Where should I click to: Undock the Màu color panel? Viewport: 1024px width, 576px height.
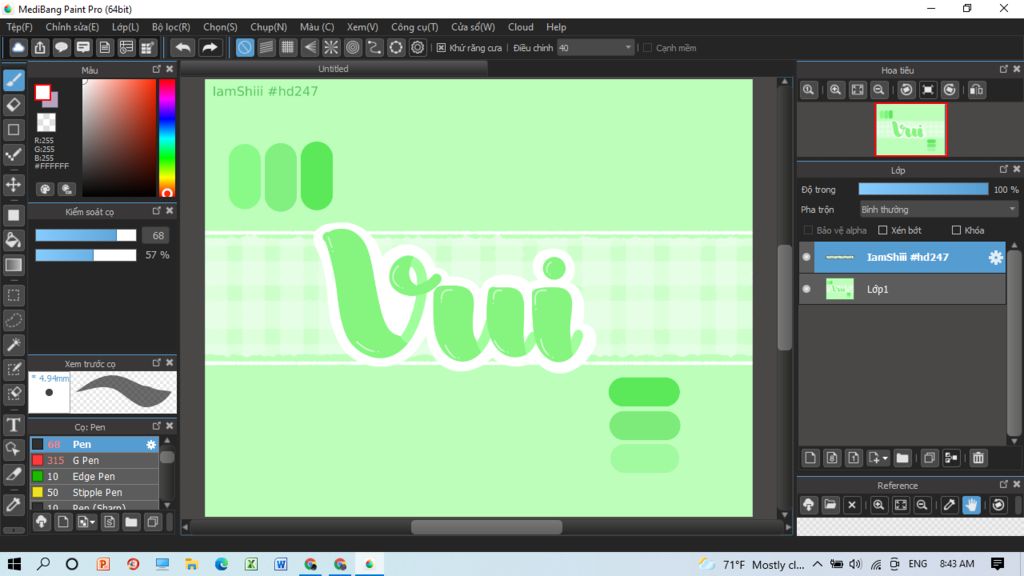click(157, 69)
